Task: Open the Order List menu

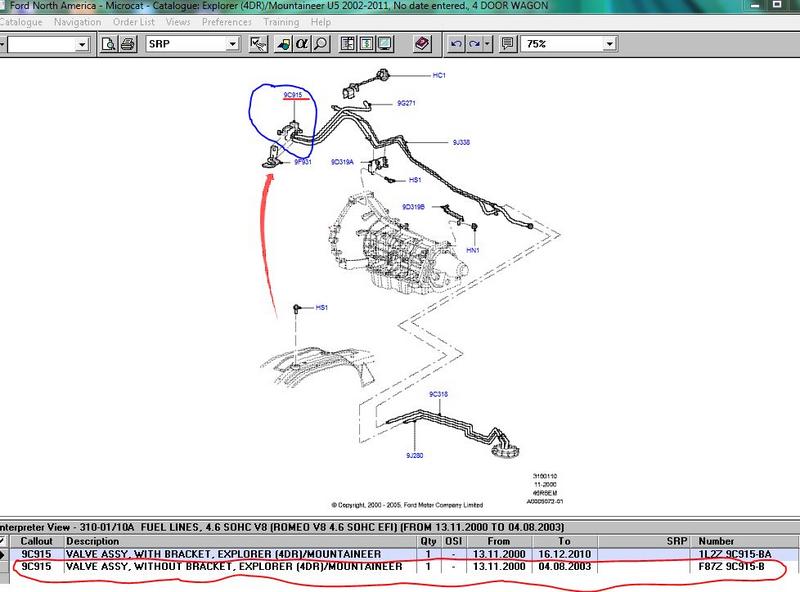Action: (x=134, y=22)
